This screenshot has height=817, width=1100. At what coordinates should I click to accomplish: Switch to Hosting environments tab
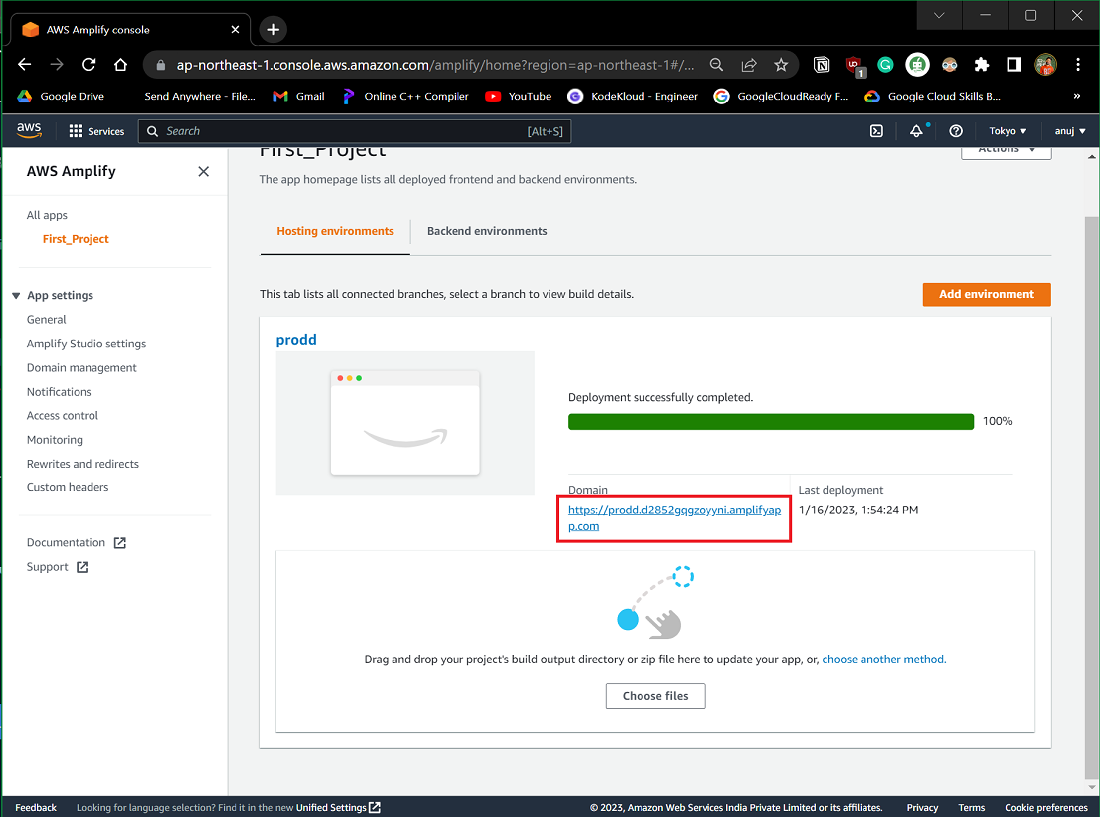pos(335,231)
